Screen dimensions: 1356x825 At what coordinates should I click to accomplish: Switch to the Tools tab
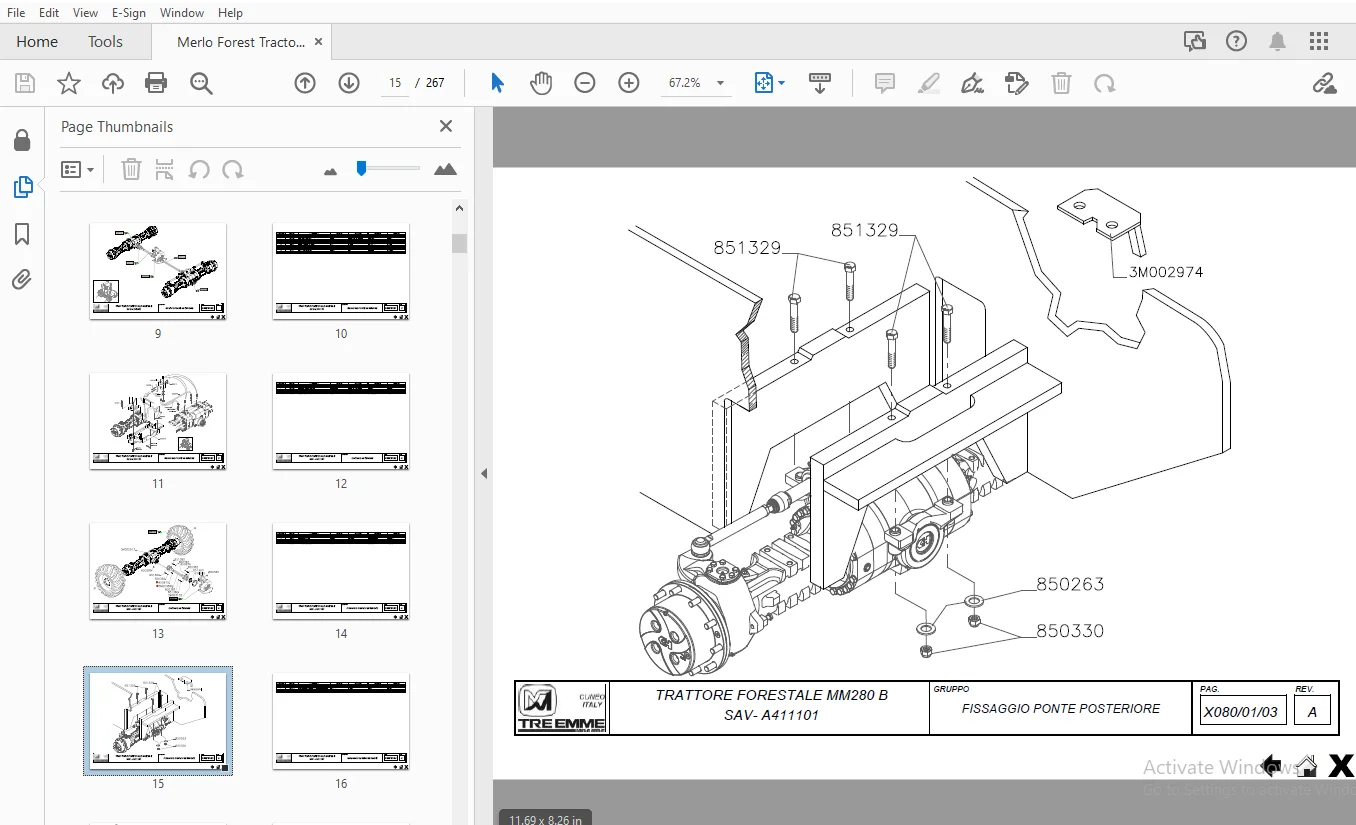pyautogui.click(x=105, y=42)
